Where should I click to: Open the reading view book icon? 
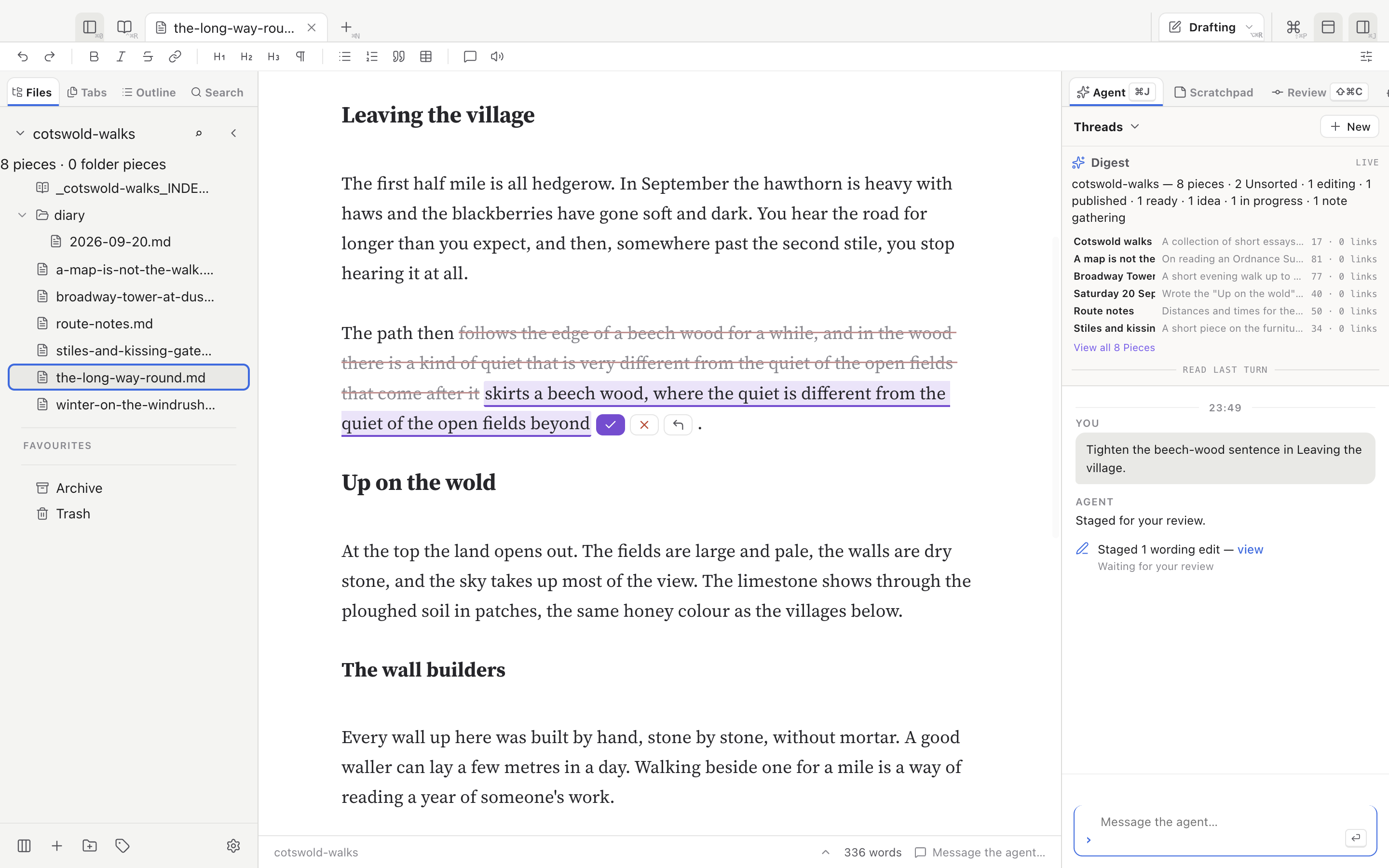tap(124, 27)
